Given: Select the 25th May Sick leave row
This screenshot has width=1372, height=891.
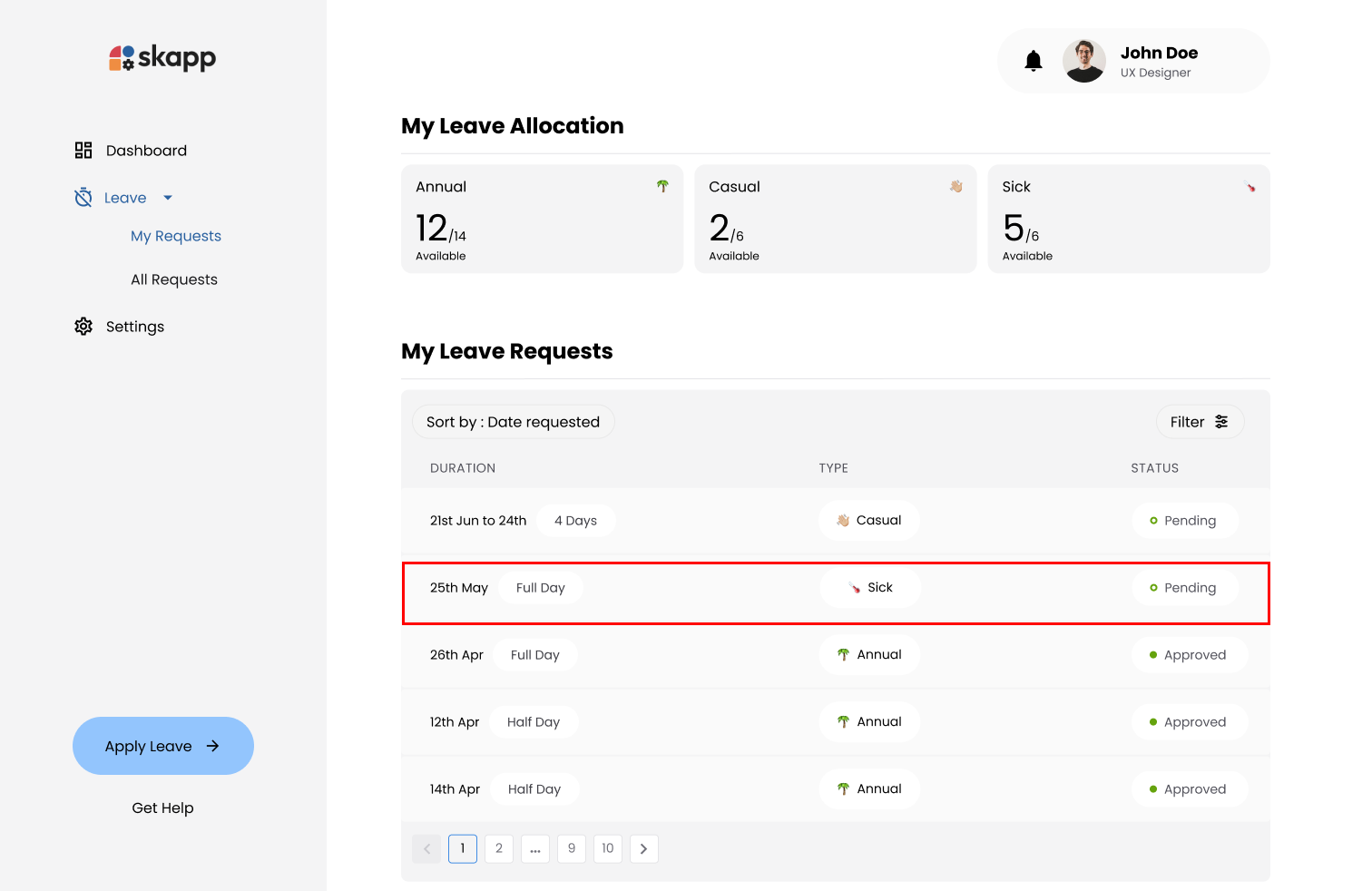Looking at the screenshot, I should (x=835, y=593).
